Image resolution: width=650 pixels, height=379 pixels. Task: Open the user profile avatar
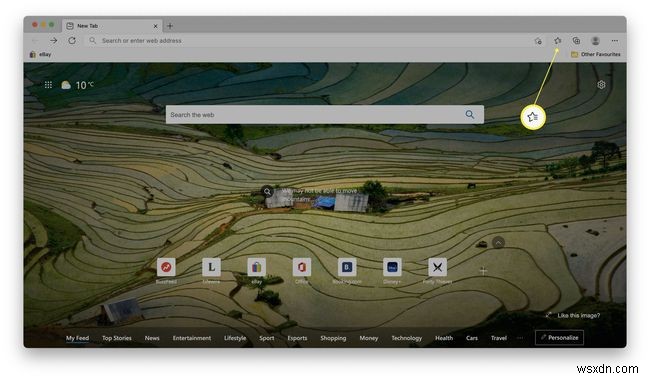(x=595, y=41)
